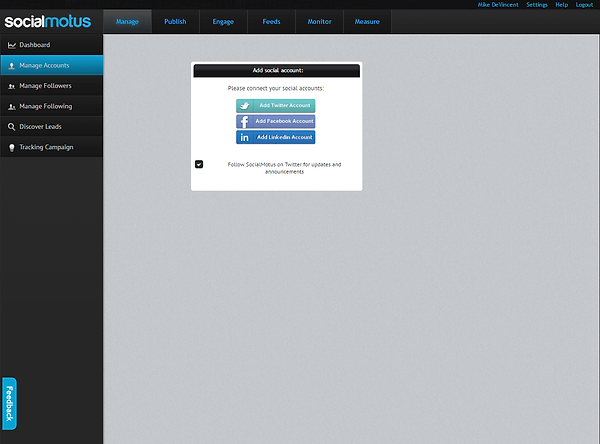Select Manage Accounts in sidebar
Image resolution: width=600 pixels, height=444 pixels.
(52, 65)
